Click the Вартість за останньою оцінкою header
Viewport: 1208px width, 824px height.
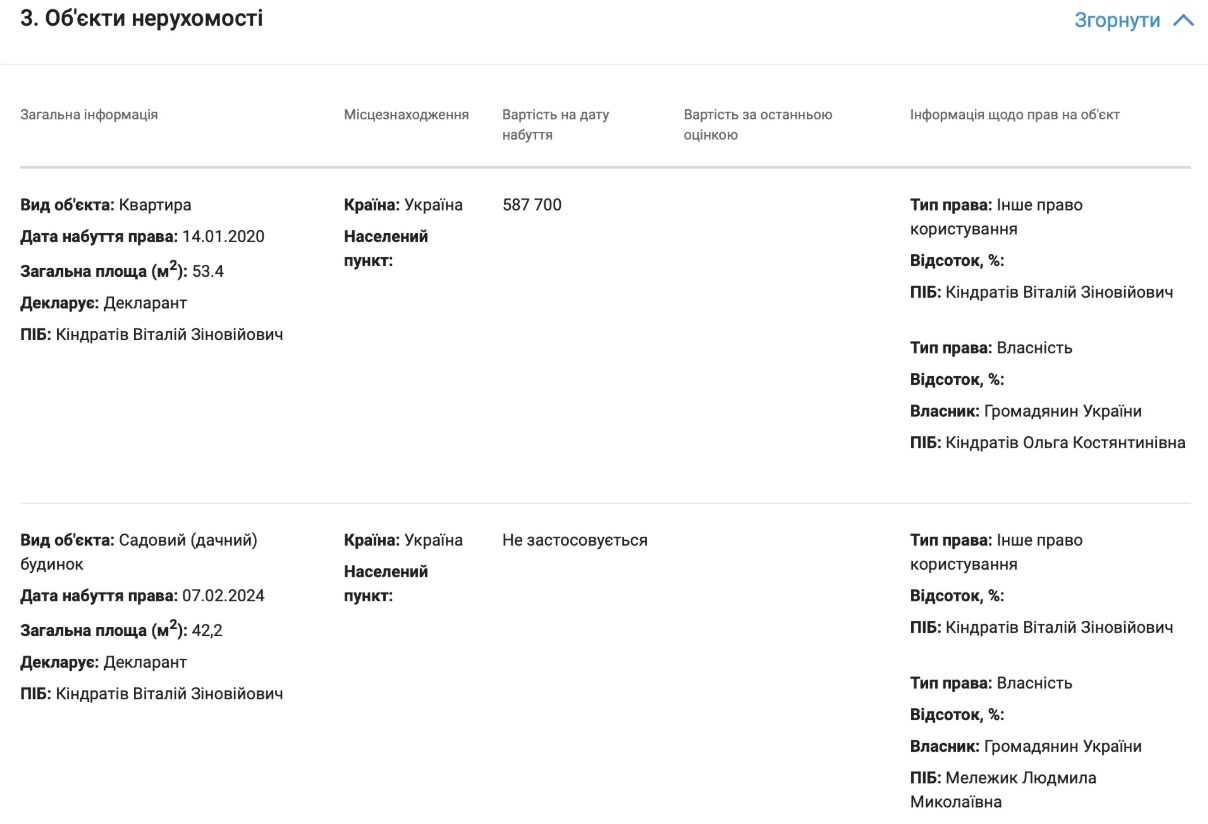(x=757, y=124)
